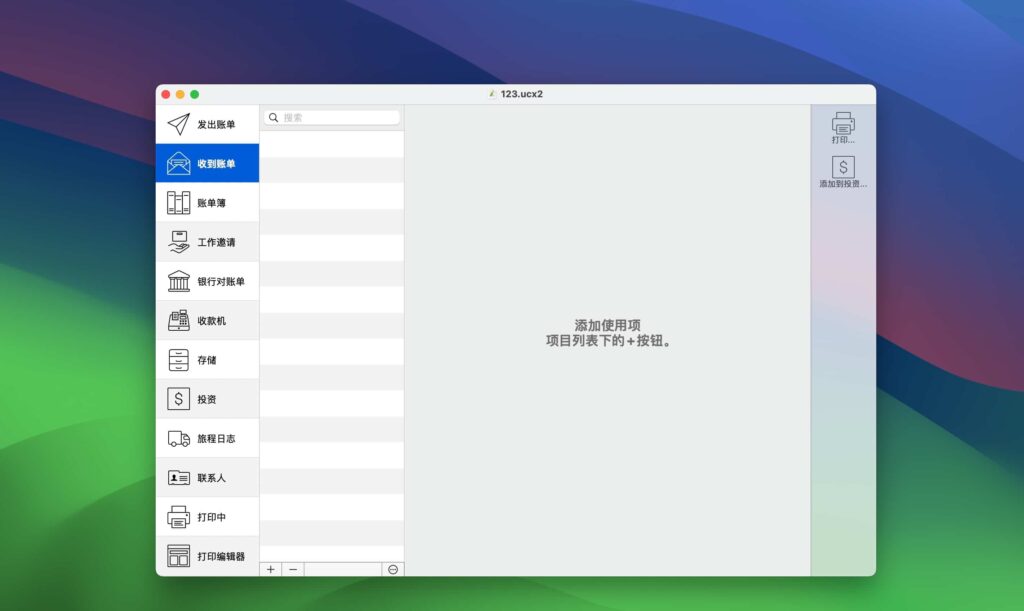打开打印编辑器
This screenshot has width=1024, height=611.
[x=180, y=555]
